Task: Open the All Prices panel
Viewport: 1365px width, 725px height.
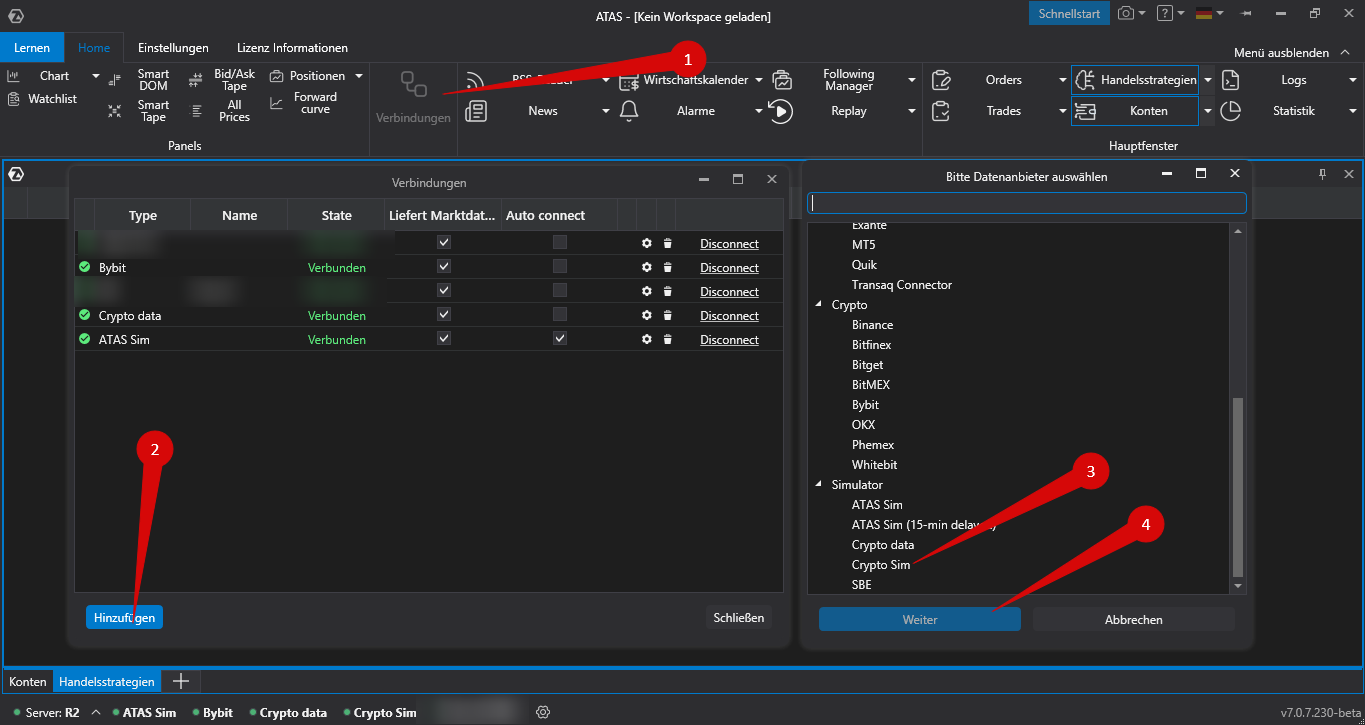Action: [x=234, y=111]
